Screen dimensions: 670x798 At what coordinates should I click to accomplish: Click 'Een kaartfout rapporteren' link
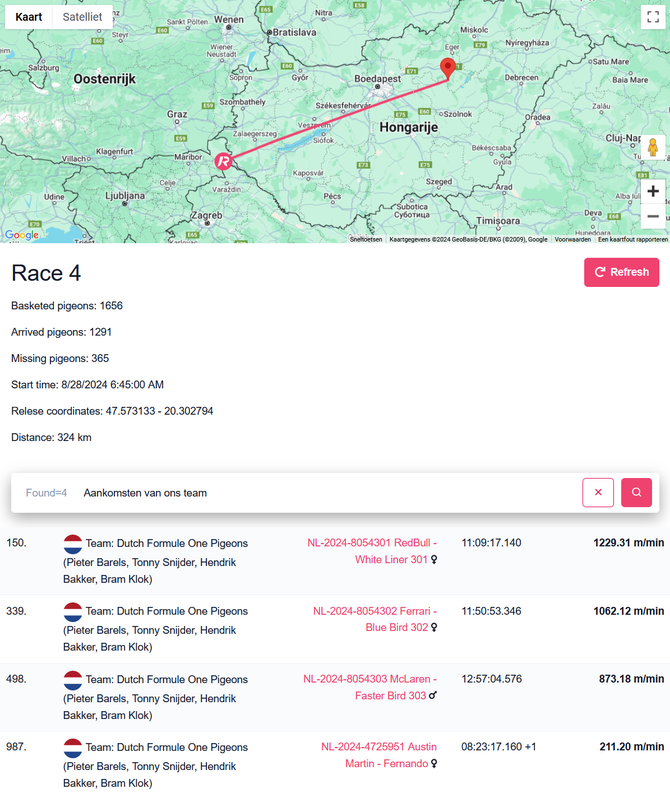coord(632,239)
